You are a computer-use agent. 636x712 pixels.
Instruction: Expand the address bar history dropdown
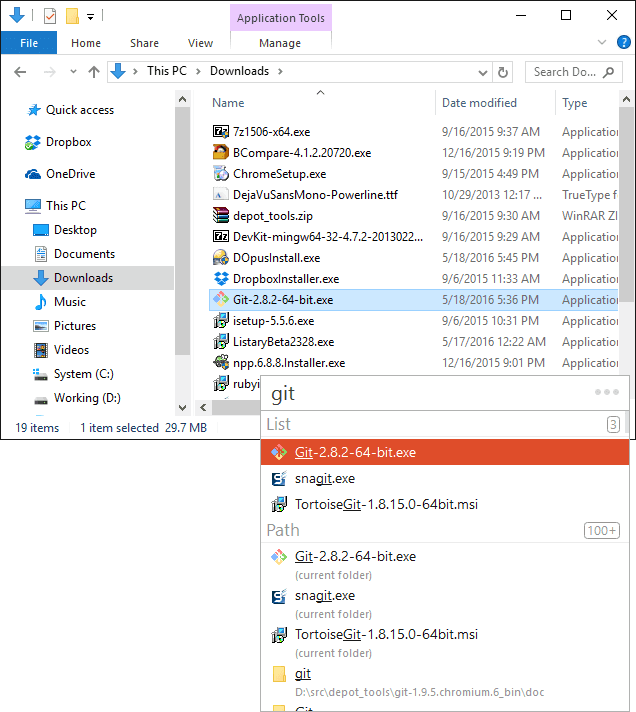(x=483, y=72)
